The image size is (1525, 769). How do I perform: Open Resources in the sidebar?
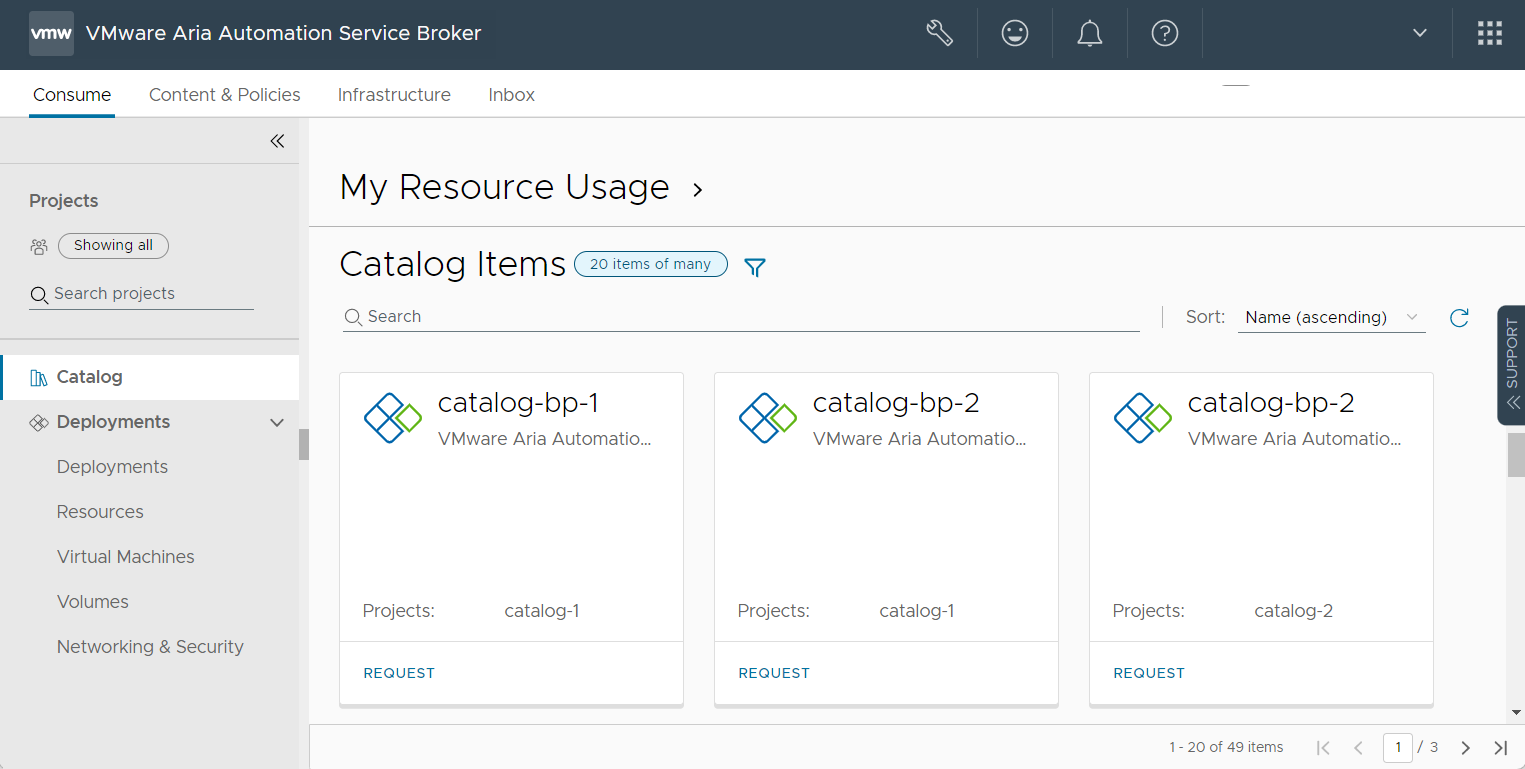coord(100,512)
